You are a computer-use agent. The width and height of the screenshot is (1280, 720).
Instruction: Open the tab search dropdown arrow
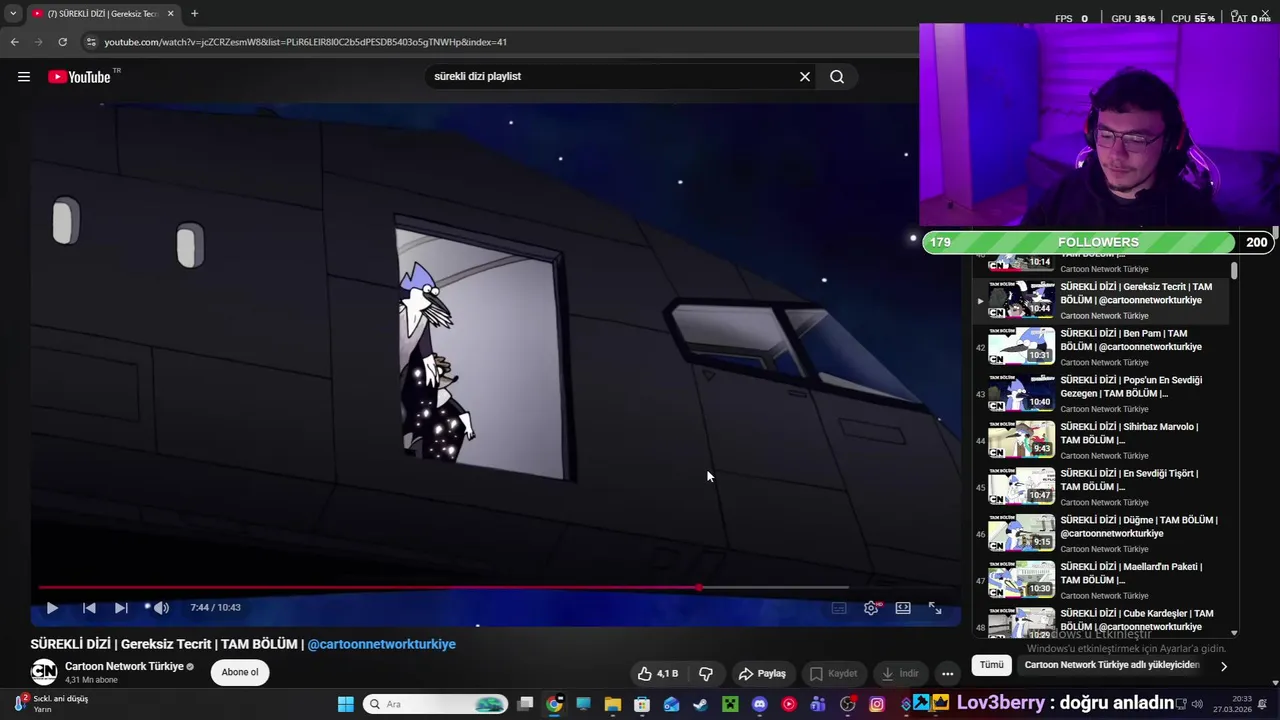12,13
